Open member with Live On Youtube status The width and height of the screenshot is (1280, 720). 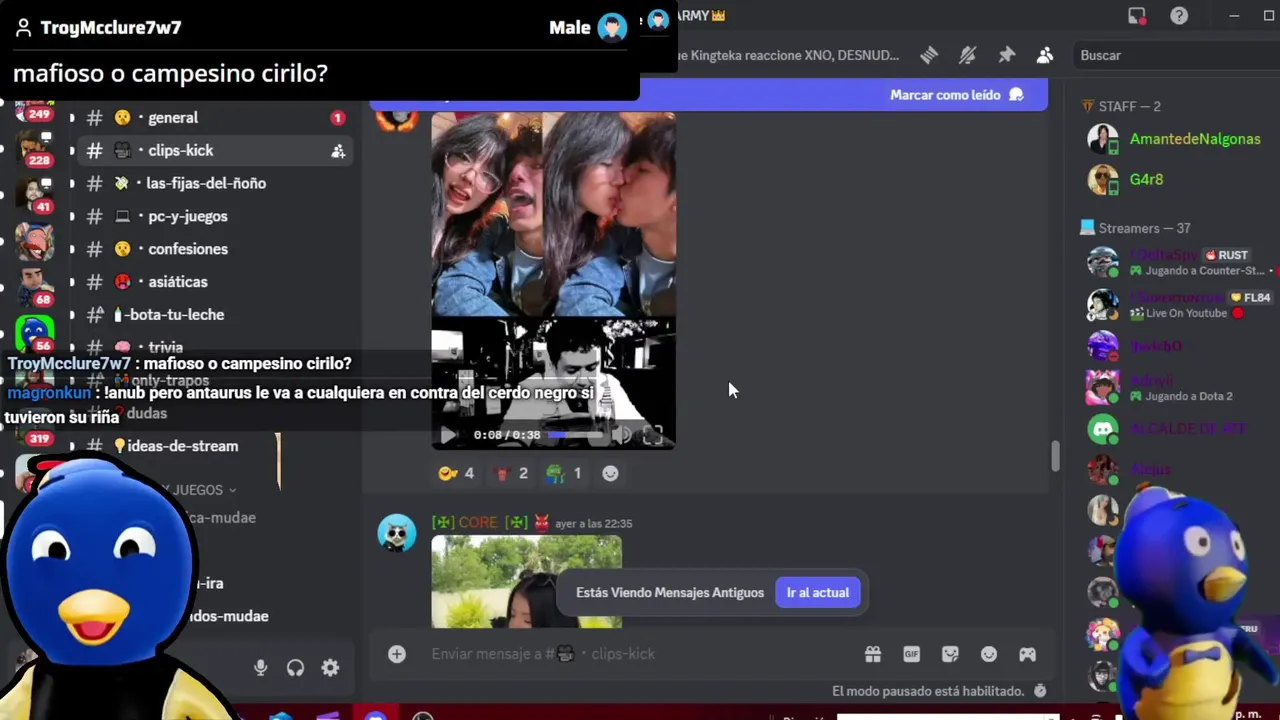tap(1176, 304)
